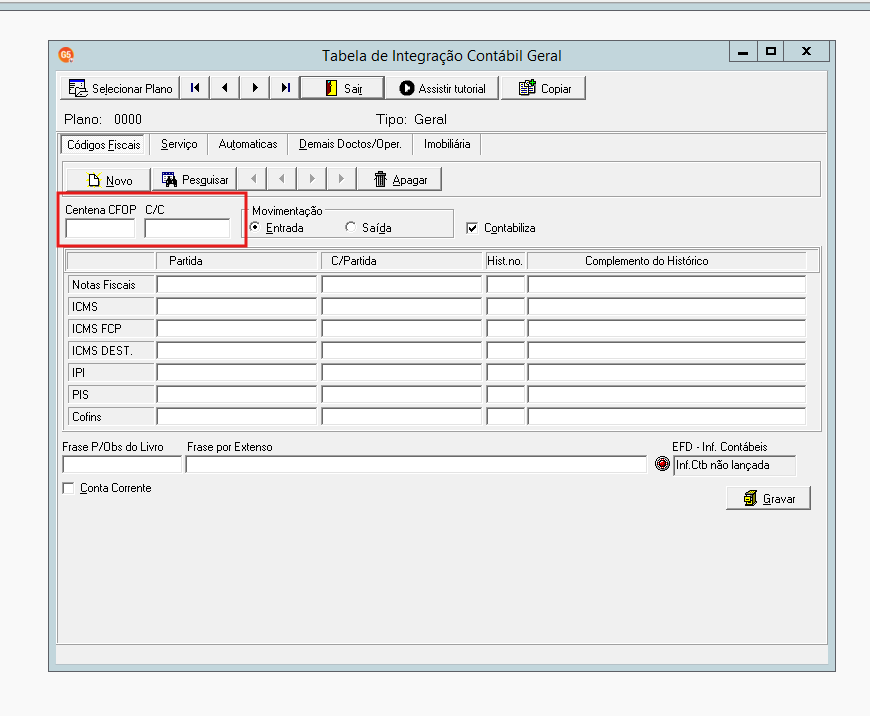The image size is (870, 716).
Task: Switch to the Códigos Fiscais tab
Action: click(104, 145)
